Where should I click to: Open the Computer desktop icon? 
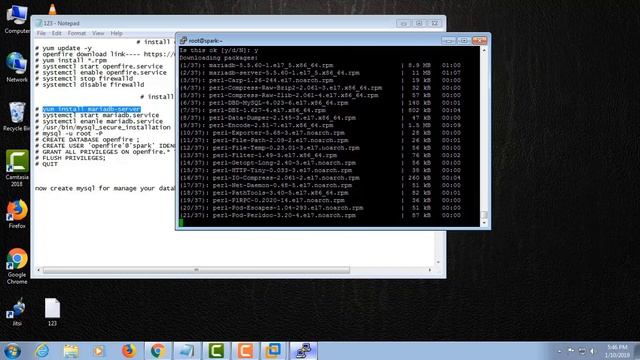[x=16, y=20]
